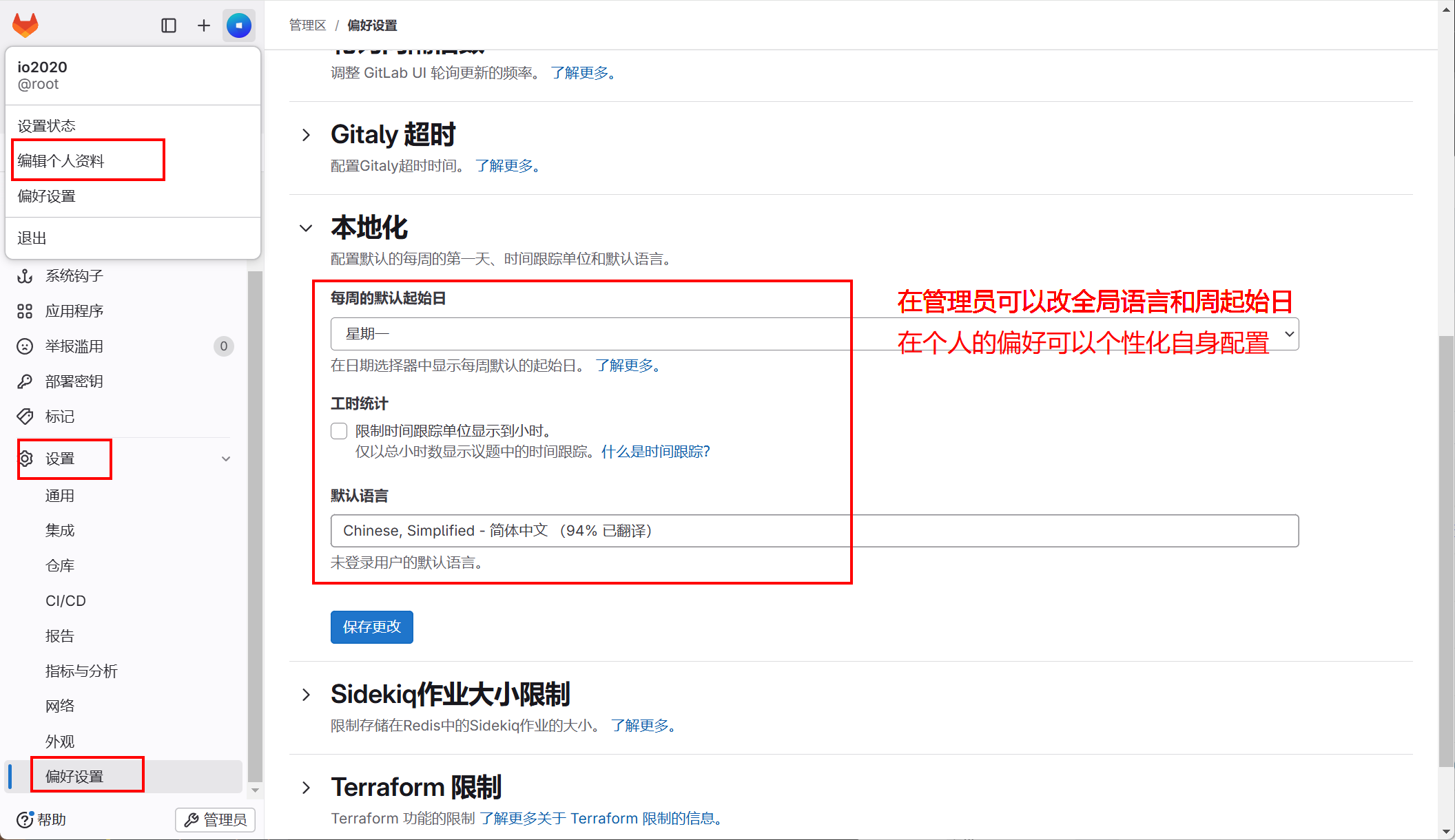1455x840 pixels.
Task: Open 系统钩子 anchor icon item
Action: pos(74,276)
